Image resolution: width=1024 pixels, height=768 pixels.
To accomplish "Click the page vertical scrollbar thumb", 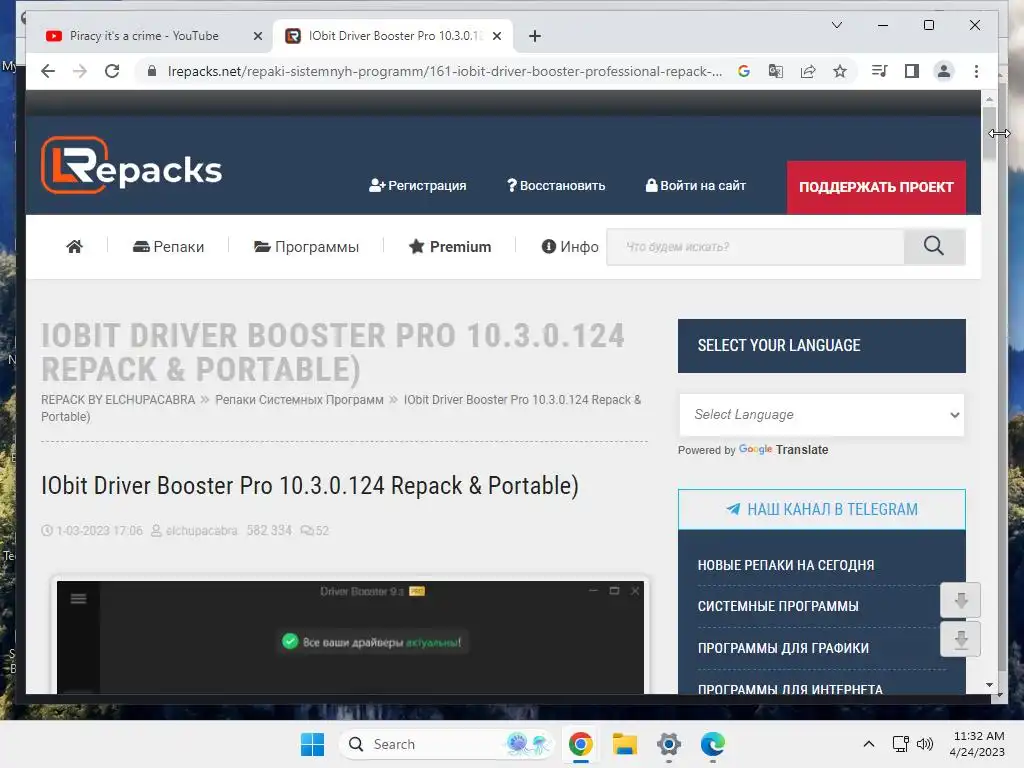I will 989,133.
